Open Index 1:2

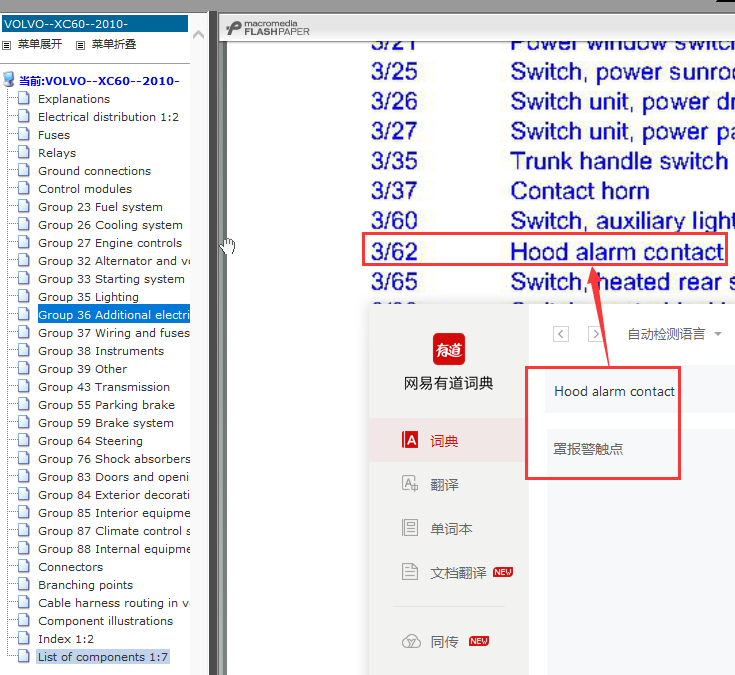(66, 639)
